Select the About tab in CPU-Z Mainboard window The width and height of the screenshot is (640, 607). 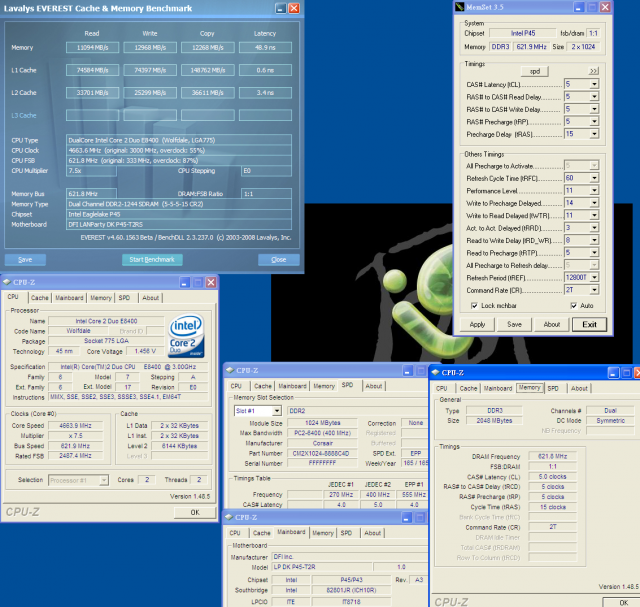point(373,533)
